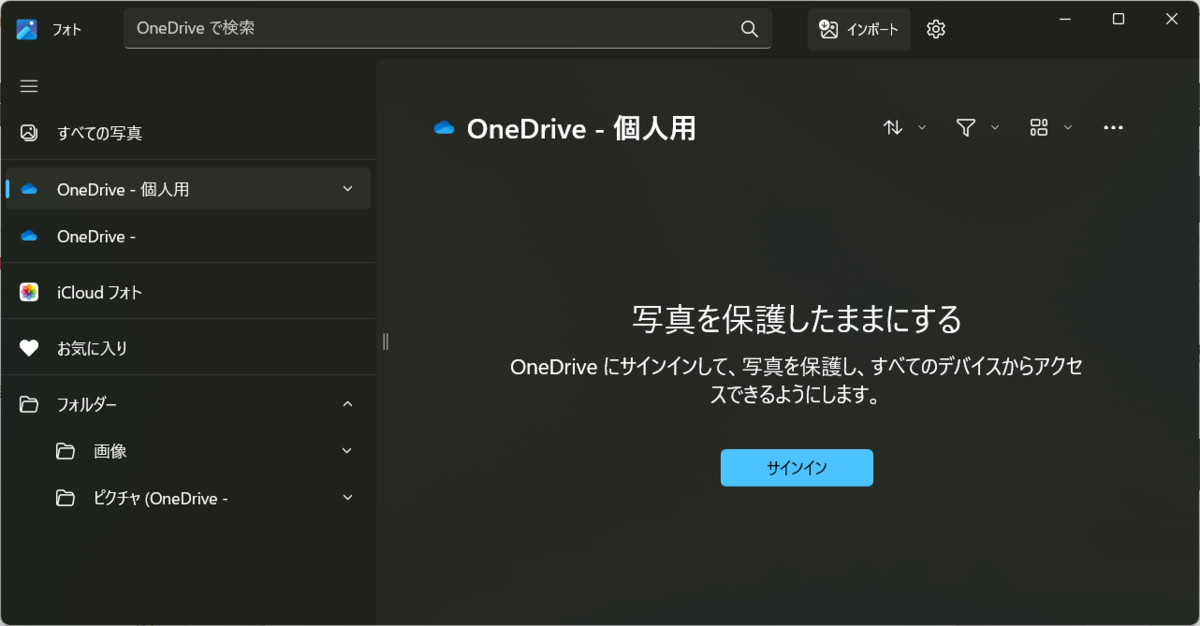Maximize the フォト window
The image size is (1200, 626).
pyautogui.click(x=1118, y=19)
